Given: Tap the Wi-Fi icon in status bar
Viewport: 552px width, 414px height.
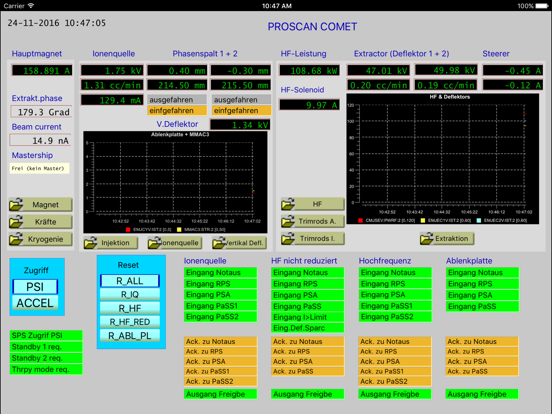Looking at the screenshot, I should tap(31, 6).
